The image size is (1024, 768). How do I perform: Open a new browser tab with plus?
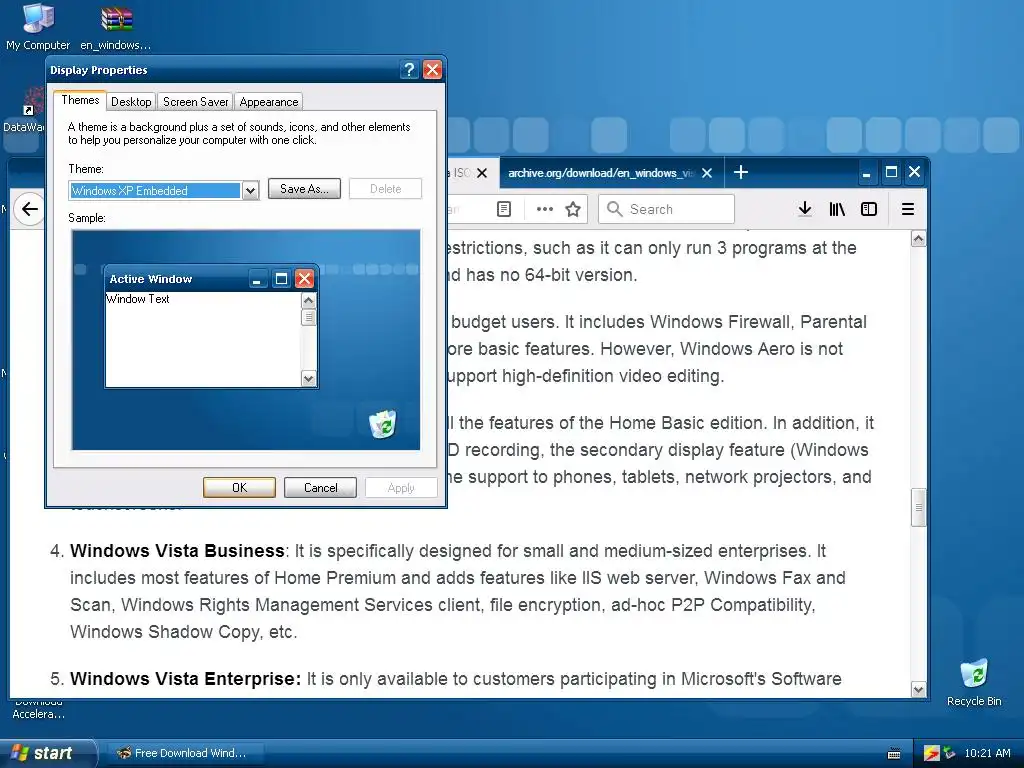point(741,172)
